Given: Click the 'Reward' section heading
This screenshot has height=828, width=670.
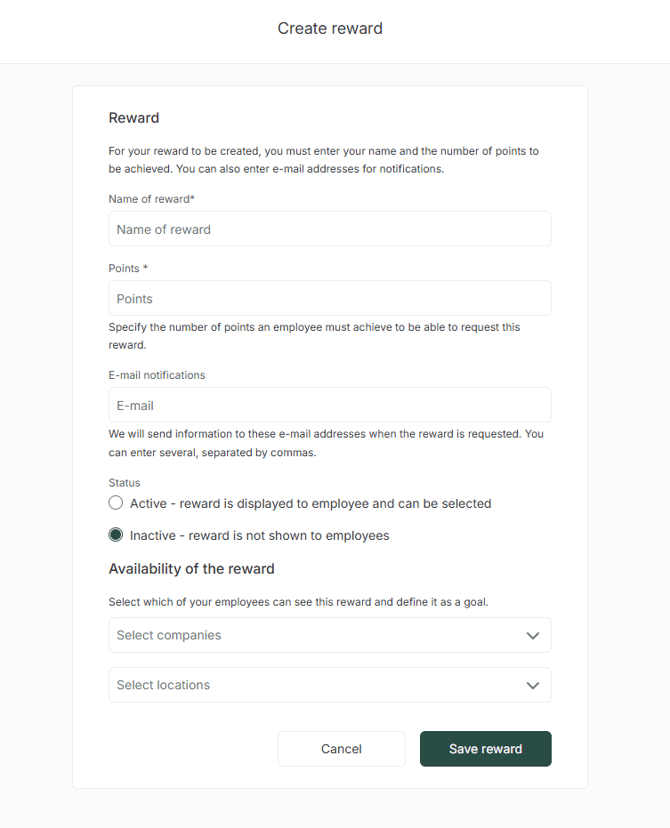Looking at the screenshot, I should click(x=134, y=118).
